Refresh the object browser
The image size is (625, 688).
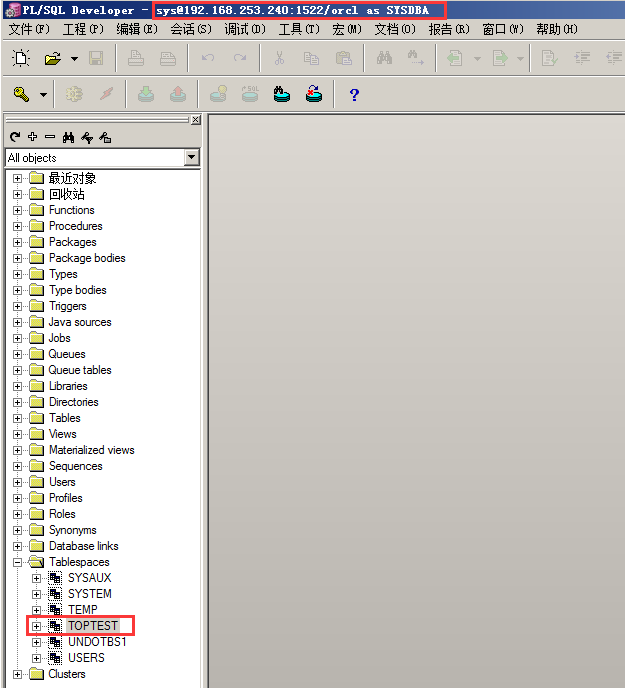[x=15, y=137]
